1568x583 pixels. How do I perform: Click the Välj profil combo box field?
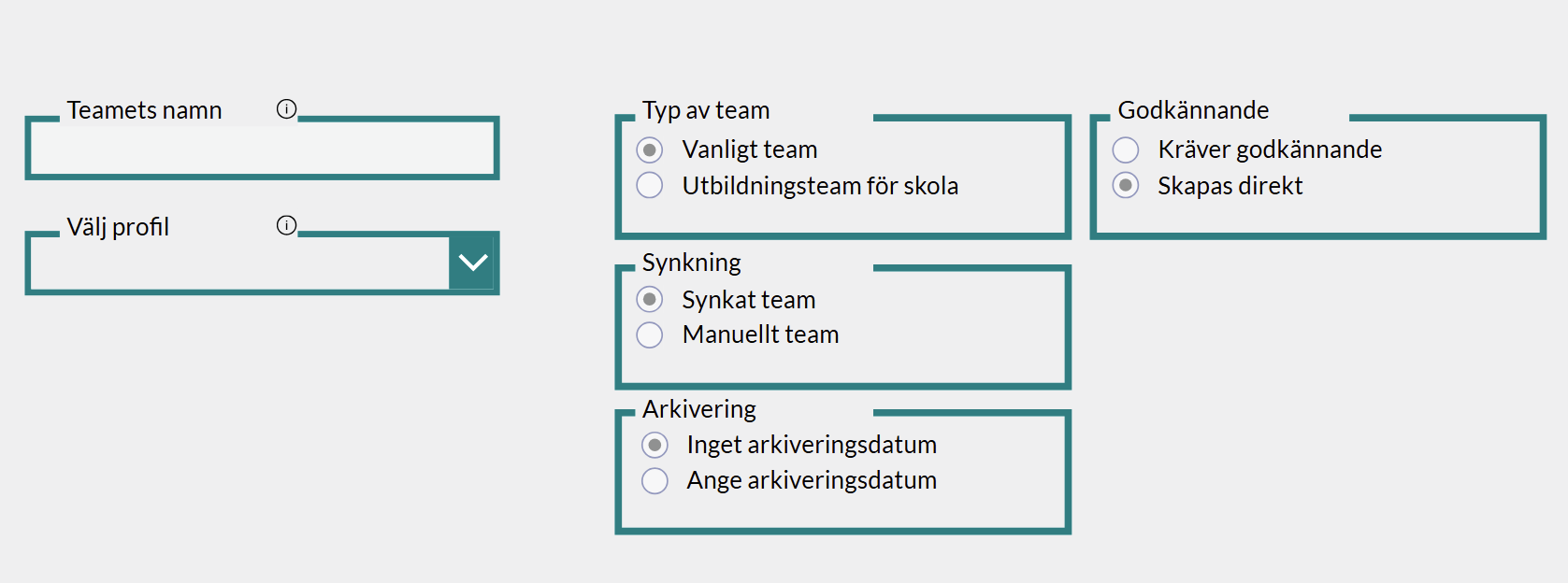tap(239, 264)
